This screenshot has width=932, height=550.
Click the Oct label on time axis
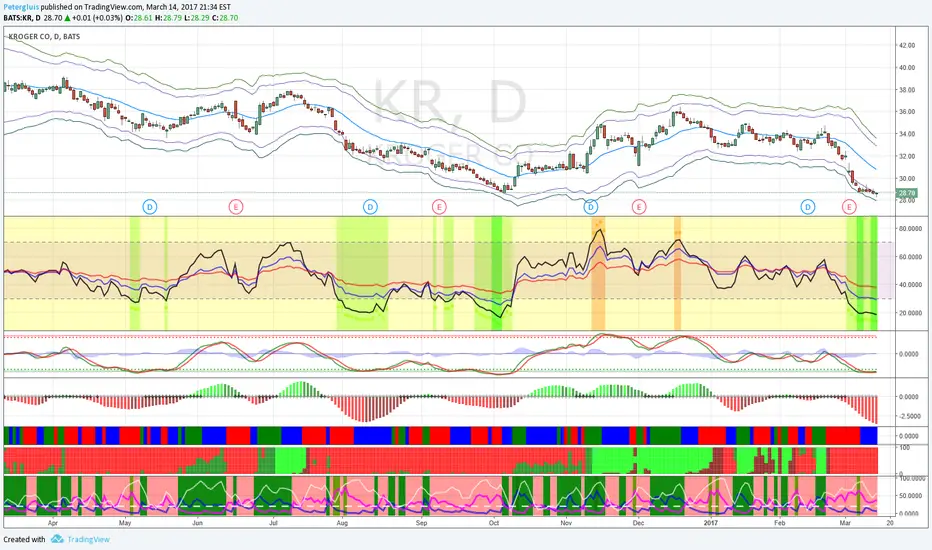click(x=494, y=523)
